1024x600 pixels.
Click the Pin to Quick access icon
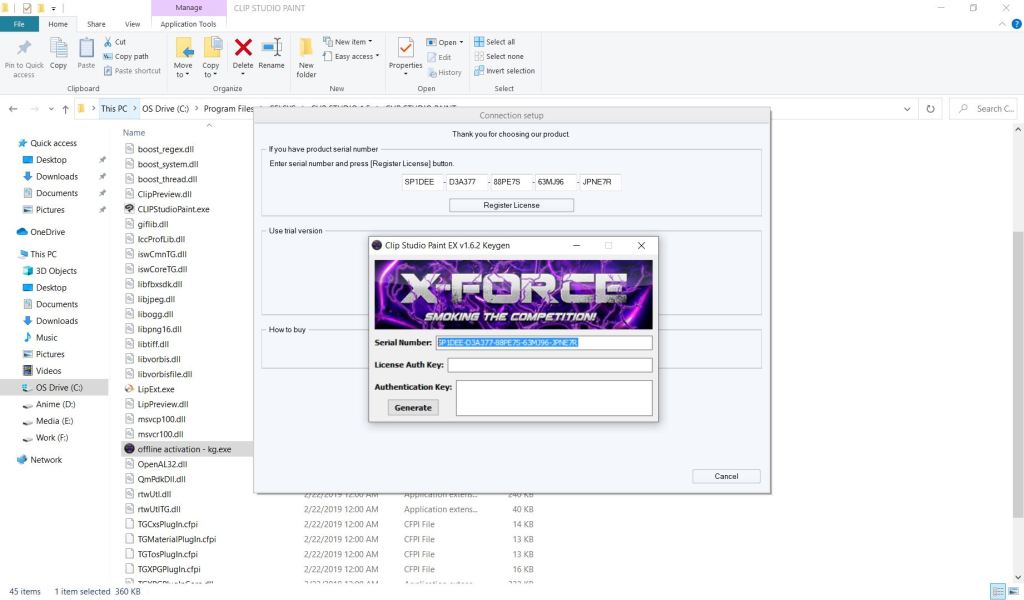click(x=23, y=49)
